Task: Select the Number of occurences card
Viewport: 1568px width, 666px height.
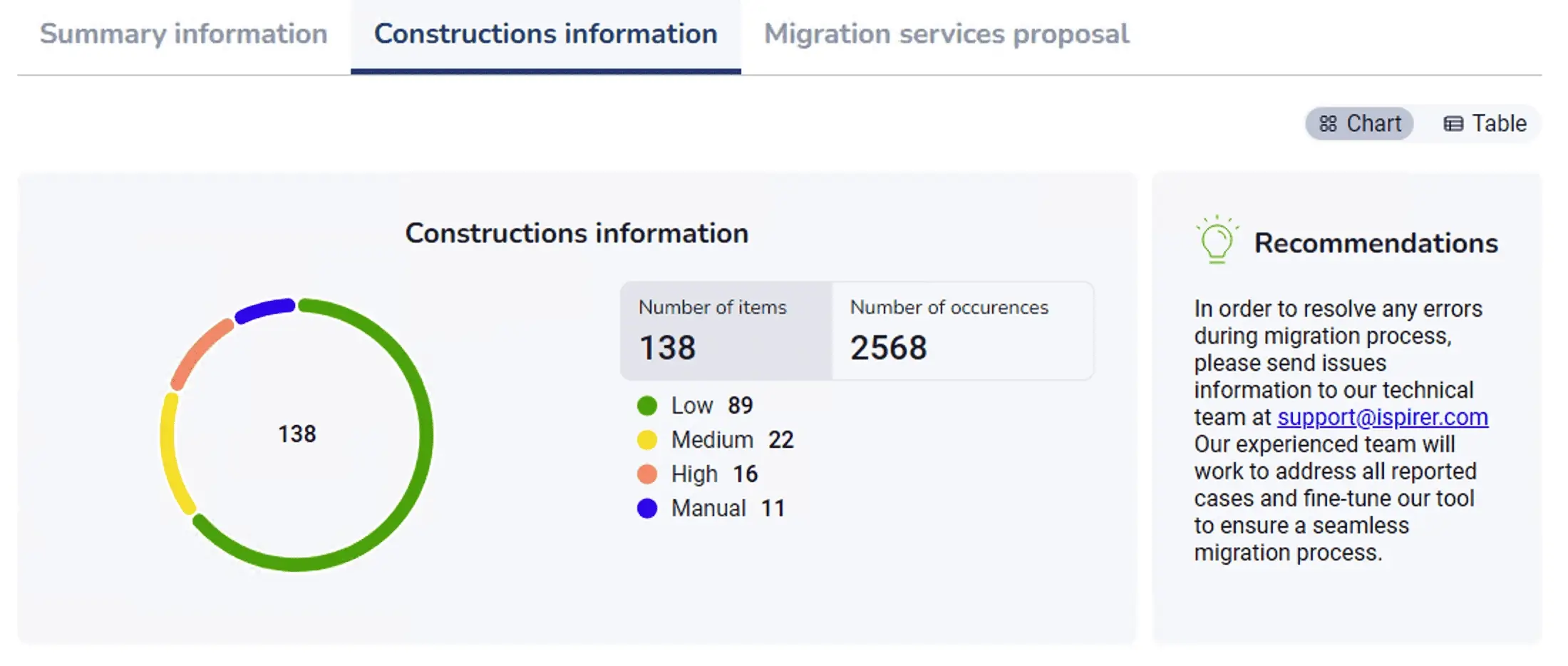Action: coord(962,331)
